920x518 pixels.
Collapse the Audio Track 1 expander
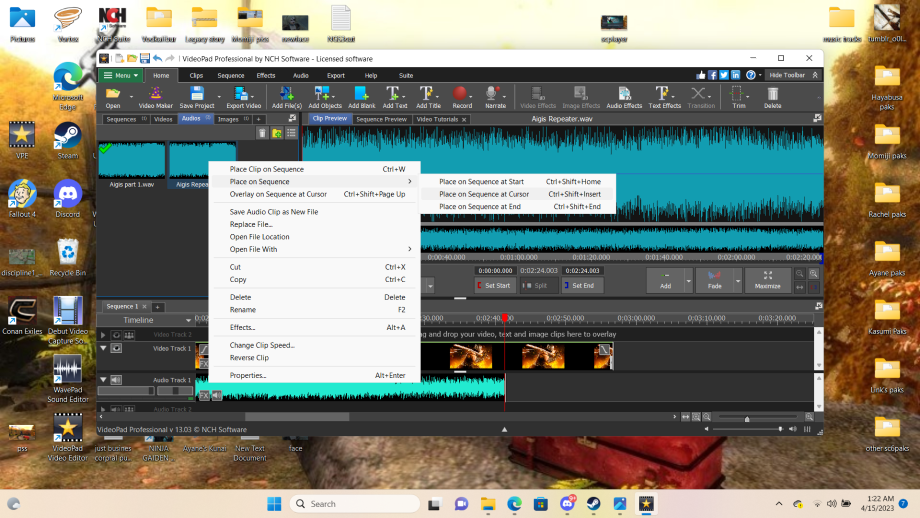[x=103, y=380]
